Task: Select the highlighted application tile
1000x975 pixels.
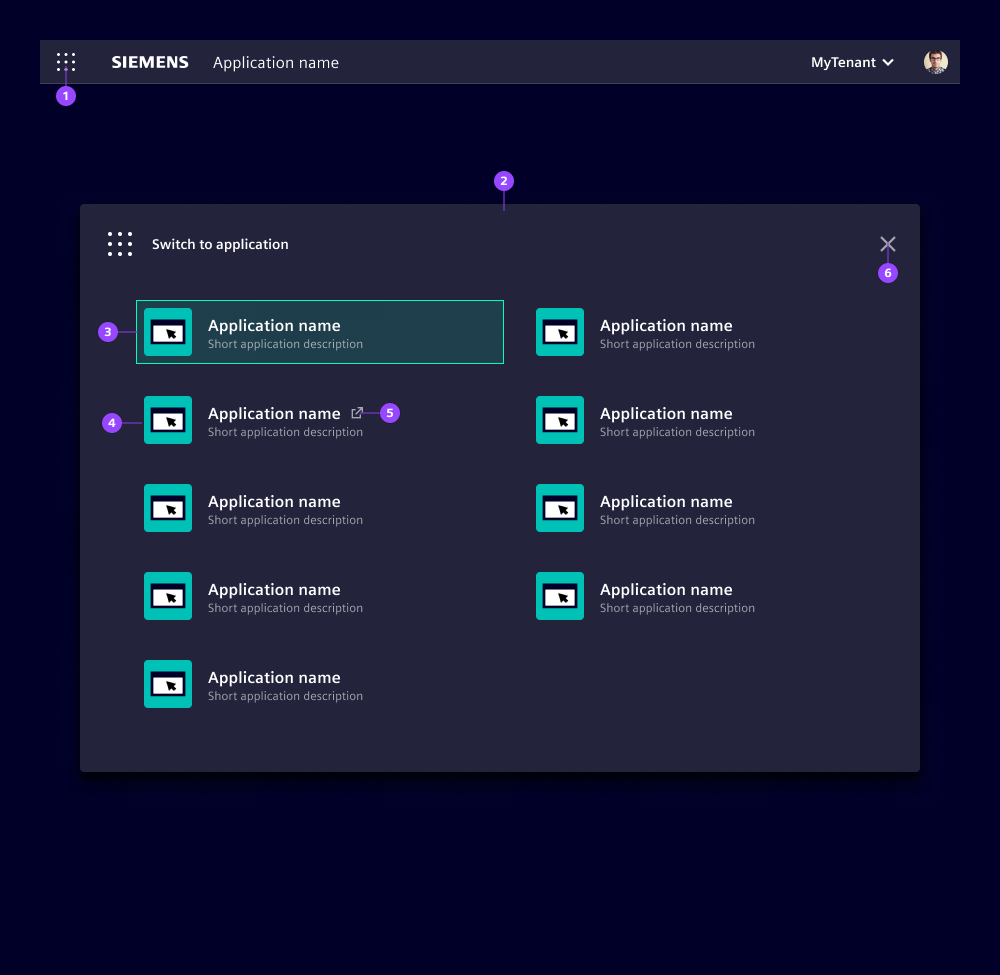Action: [320, 332]
